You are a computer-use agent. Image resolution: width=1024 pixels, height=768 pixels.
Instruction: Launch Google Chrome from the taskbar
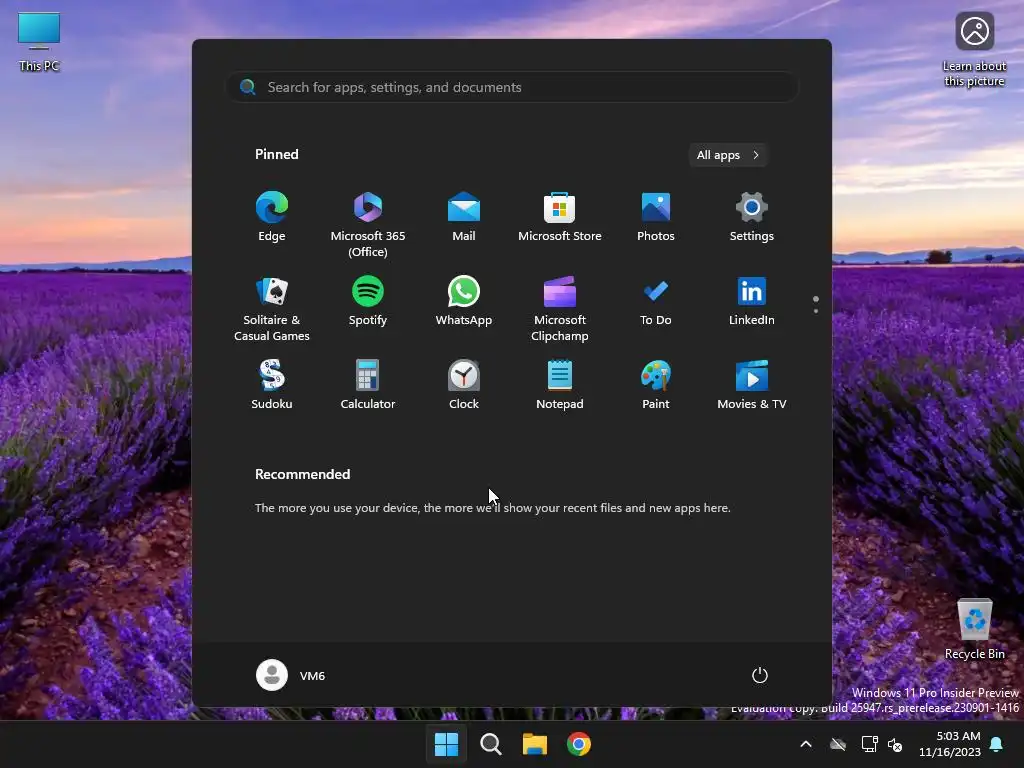coord(579,744)
